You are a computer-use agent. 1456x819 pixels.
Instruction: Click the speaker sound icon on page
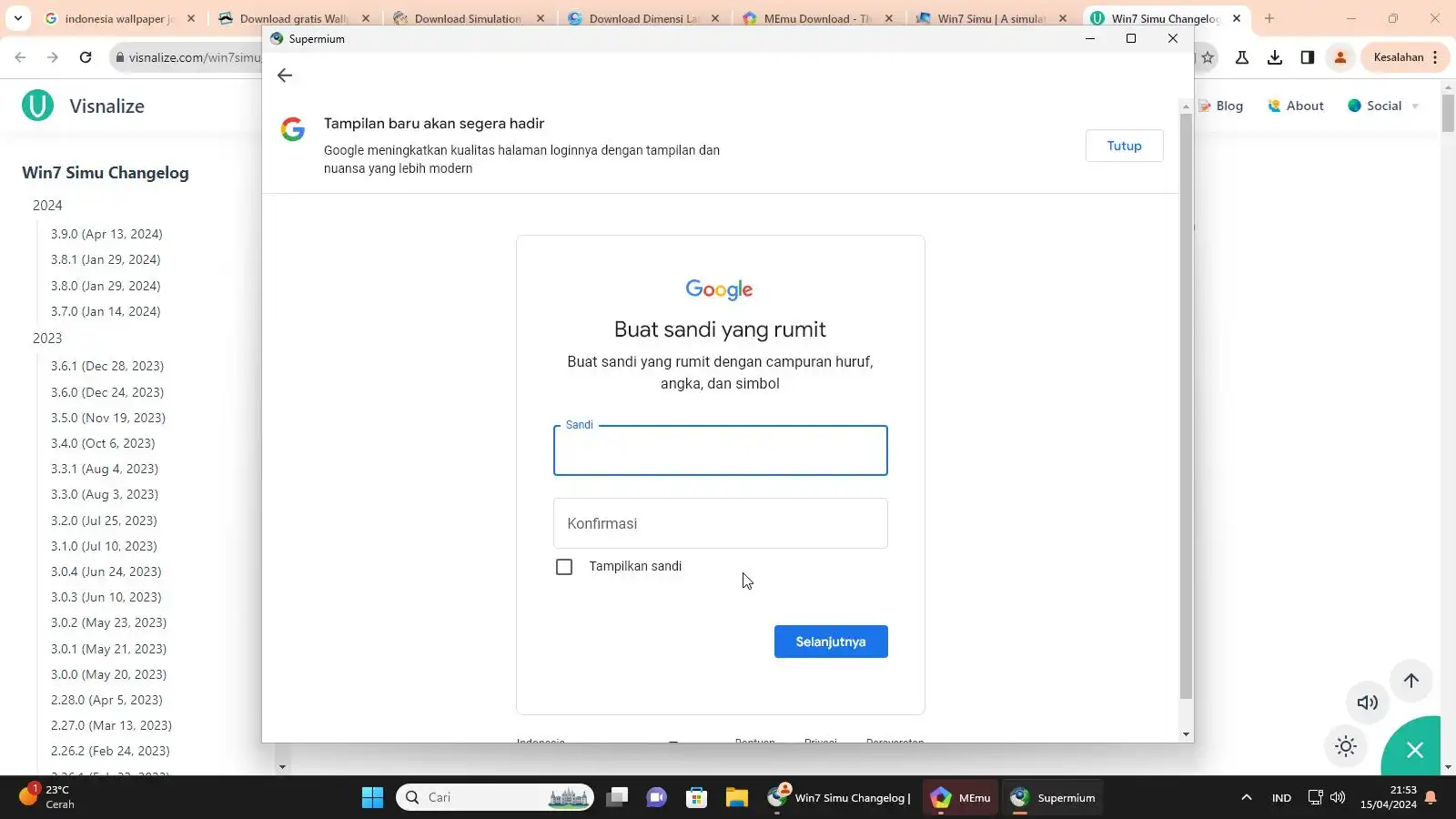point(1368,703)
